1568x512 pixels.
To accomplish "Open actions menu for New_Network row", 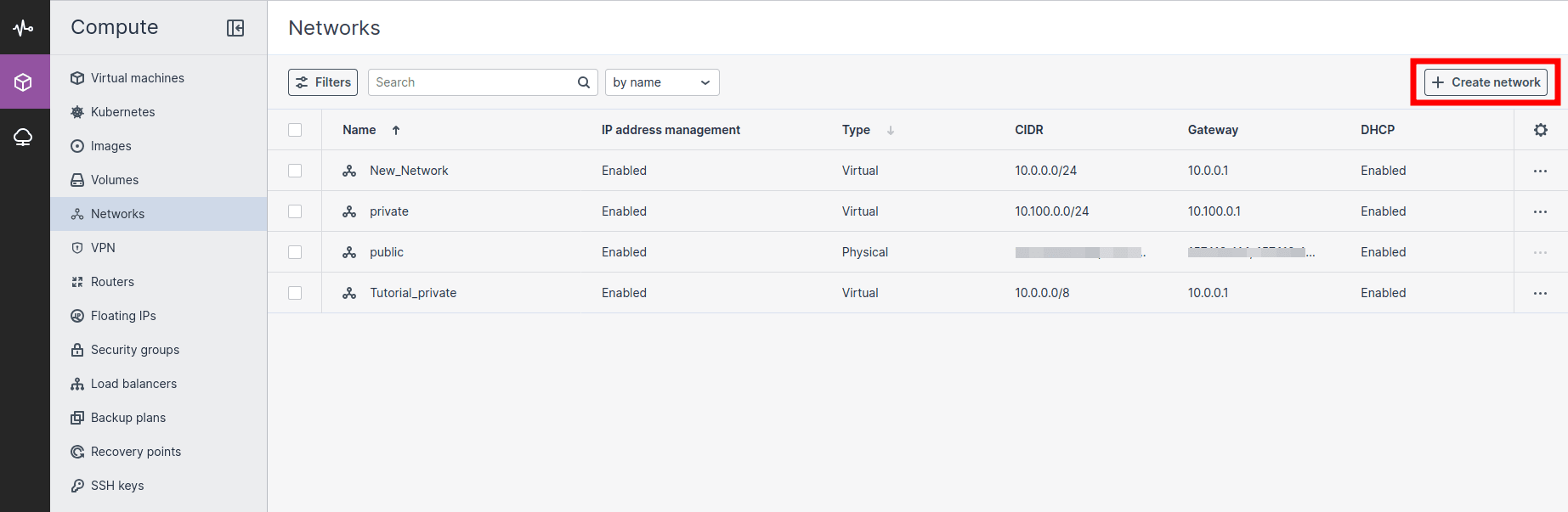I will [x=1541, y=171].
